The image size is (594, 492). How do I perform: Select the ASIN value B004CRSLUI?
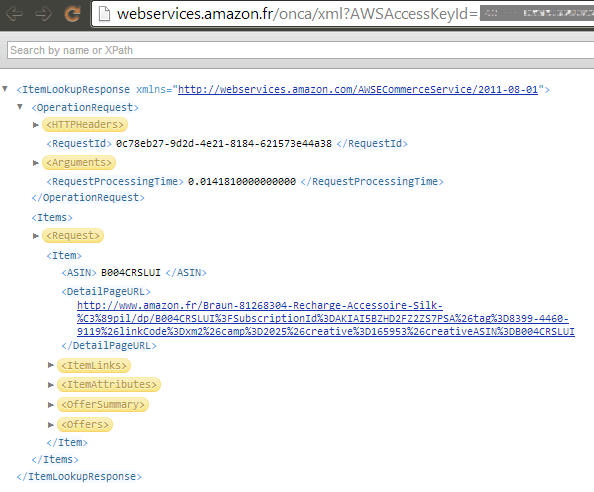pos(131,273)
